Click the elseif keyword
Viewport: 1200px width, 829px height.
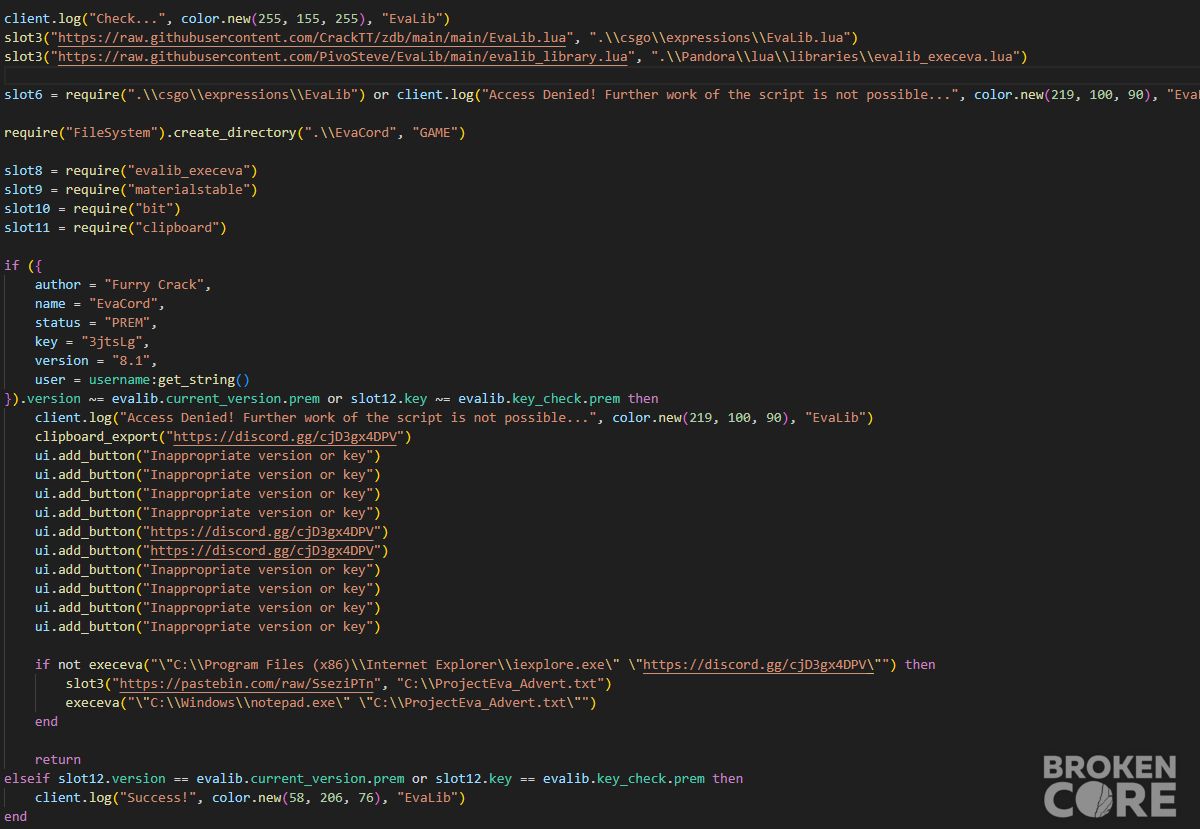click(x=27, y=779)
